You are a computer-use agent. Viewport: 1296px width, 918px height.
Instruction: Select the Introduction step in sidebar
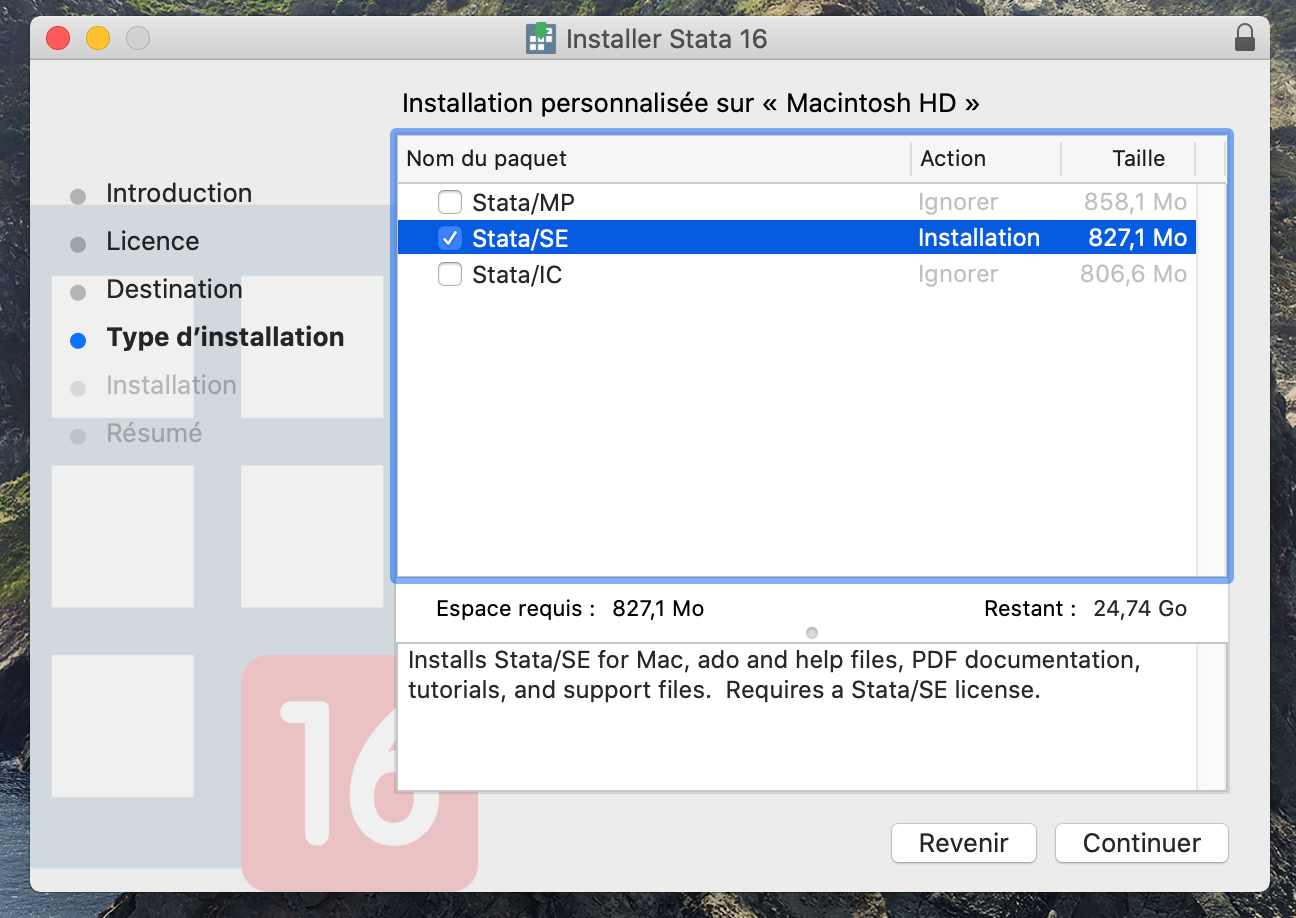[179, 194]
